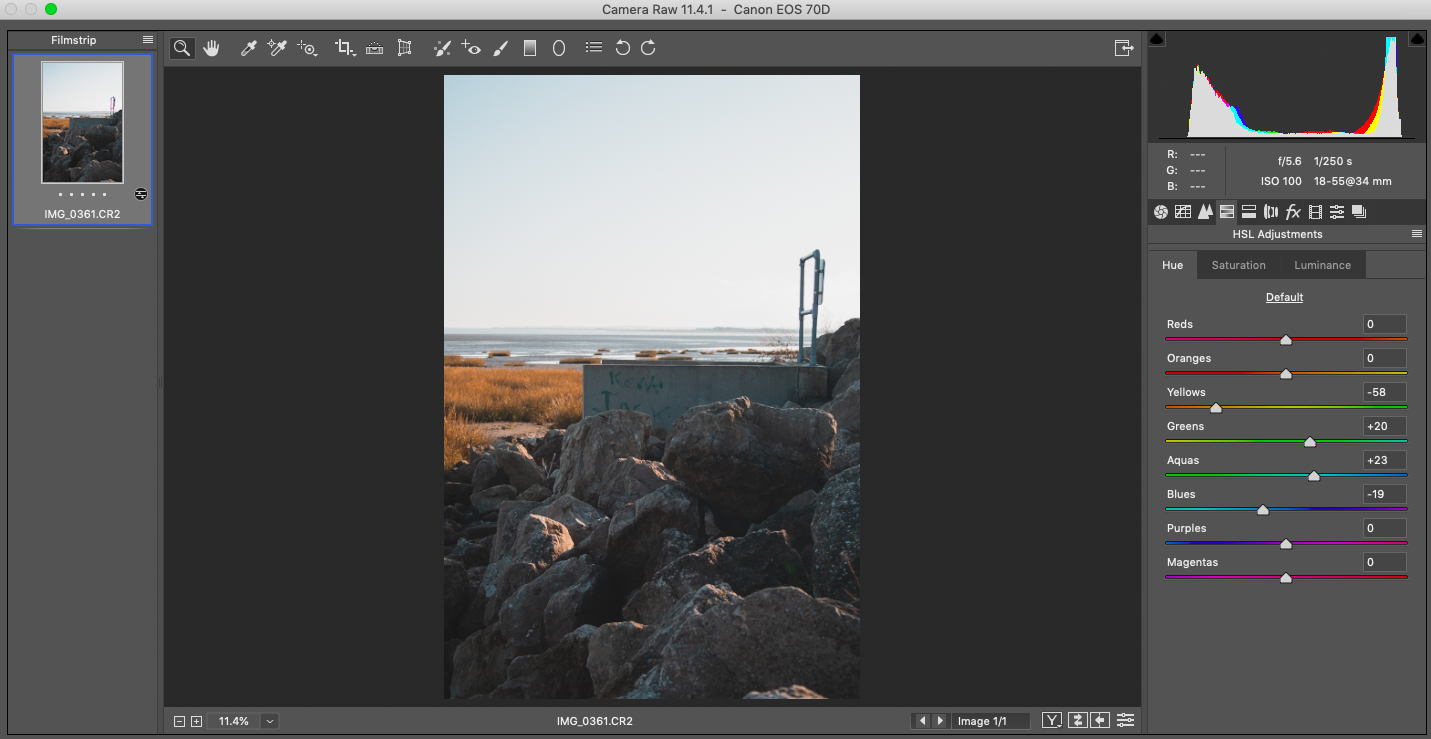This screenshot has width=1431, height=739.
Task: Switch to the Saturation tab
Action: (x=1238, y=265)
